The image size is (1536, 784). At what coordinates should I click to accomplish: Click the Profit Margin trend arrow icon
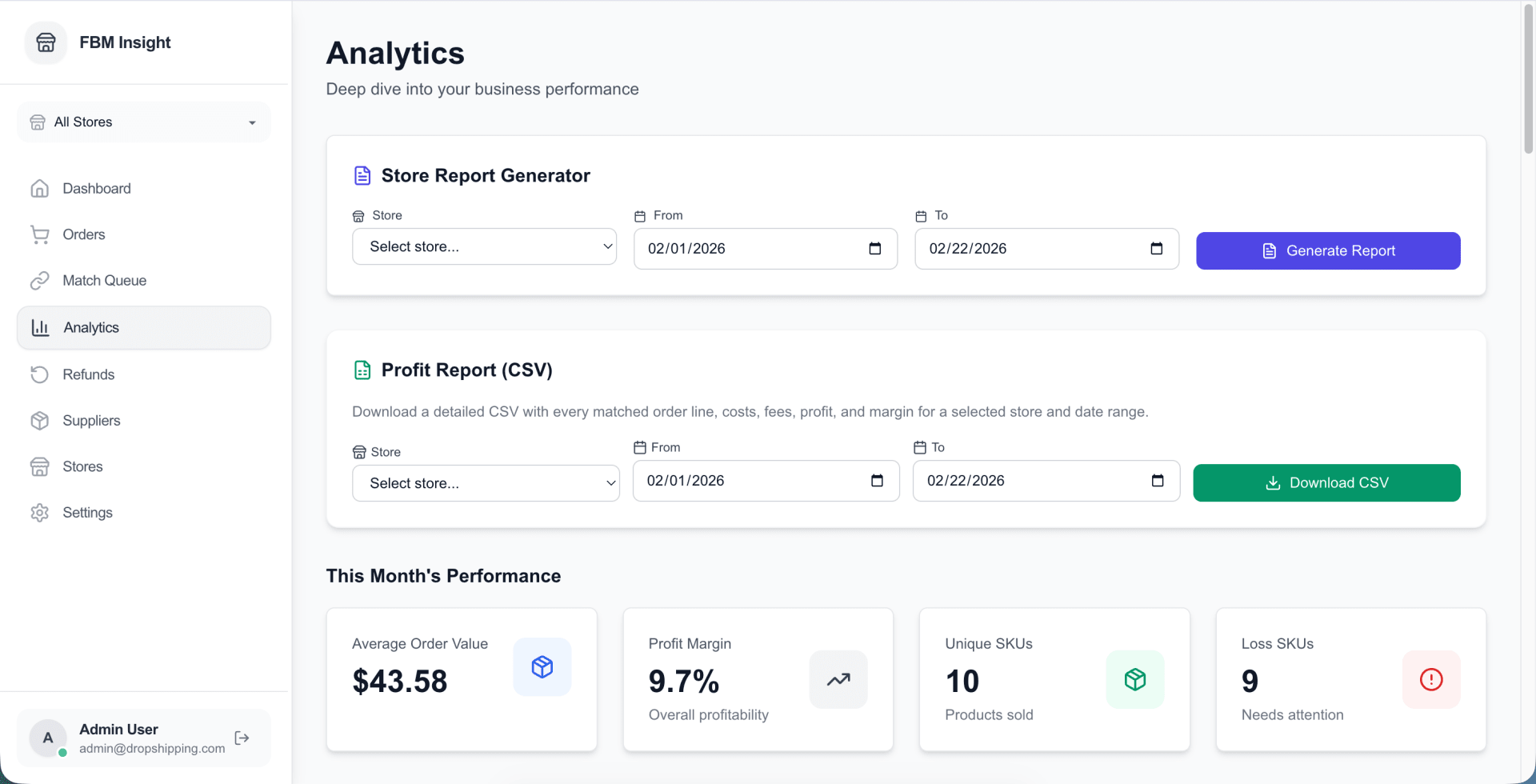(x=838, y=679)
